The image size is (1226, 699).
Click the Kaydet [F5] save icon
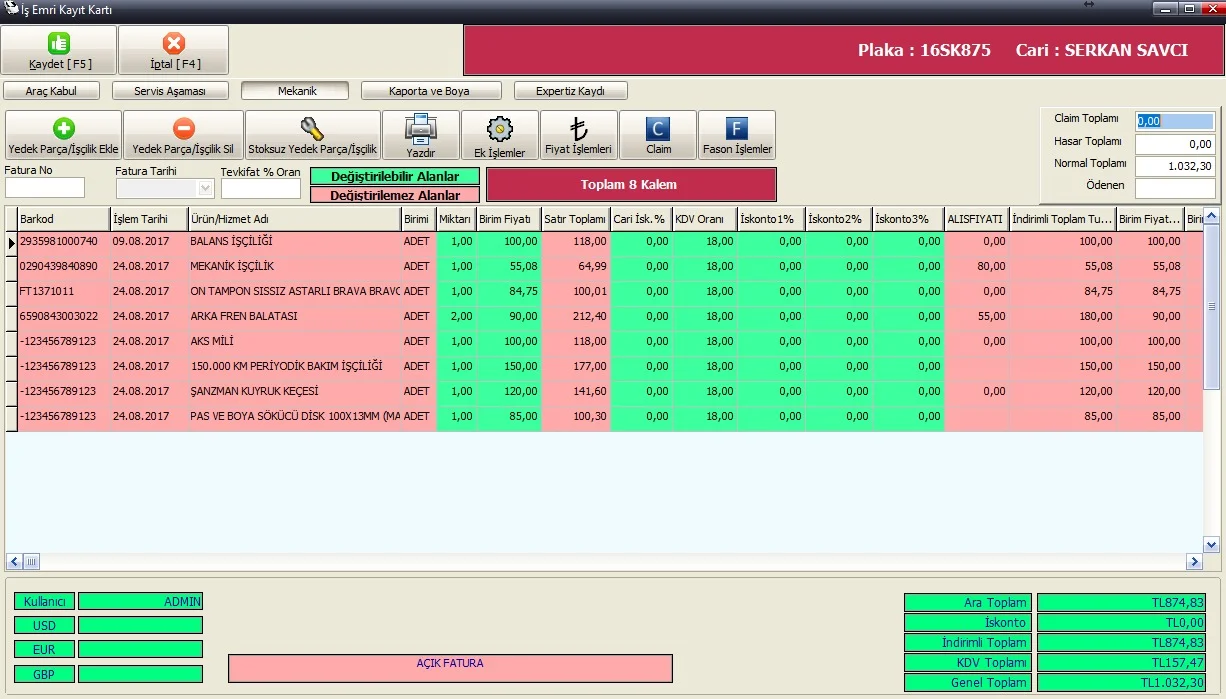(59, 43)
